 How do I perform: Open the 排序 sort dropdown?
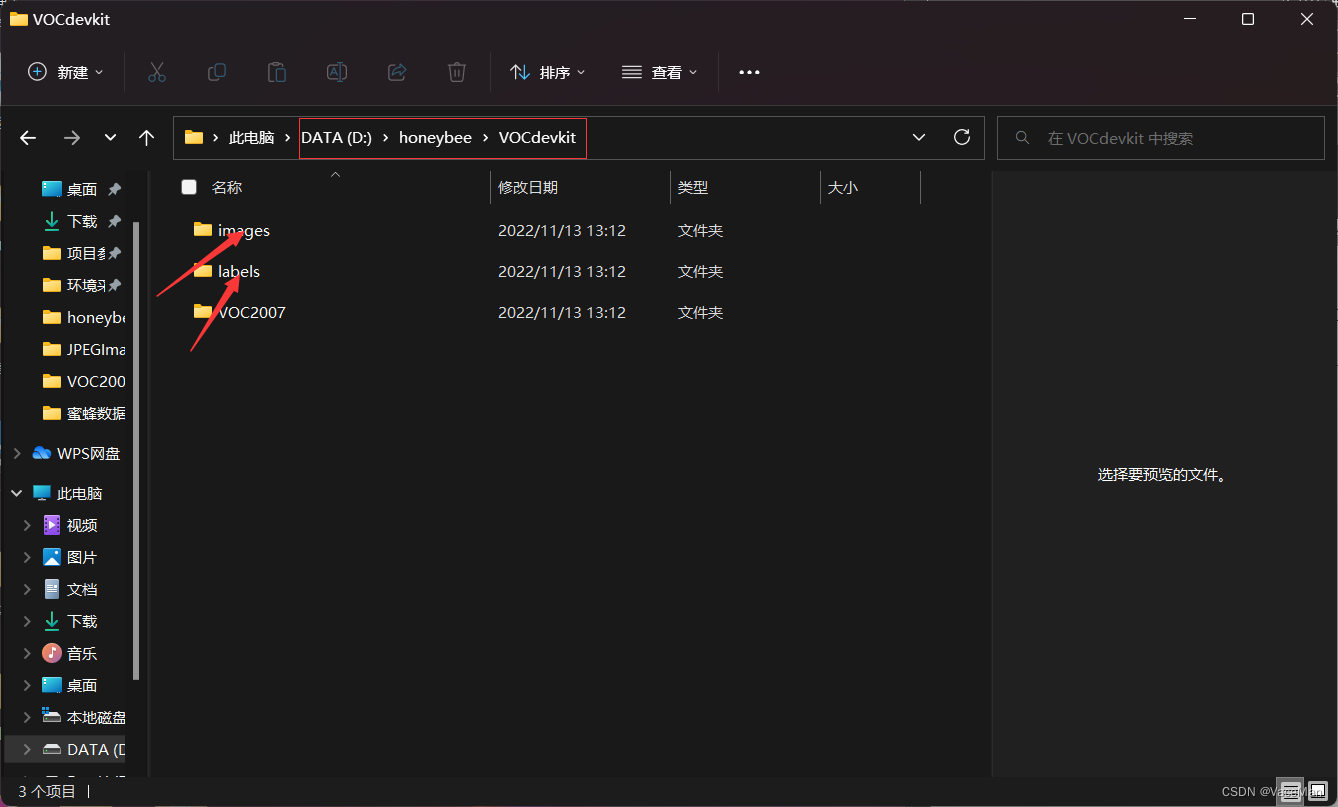547,72
